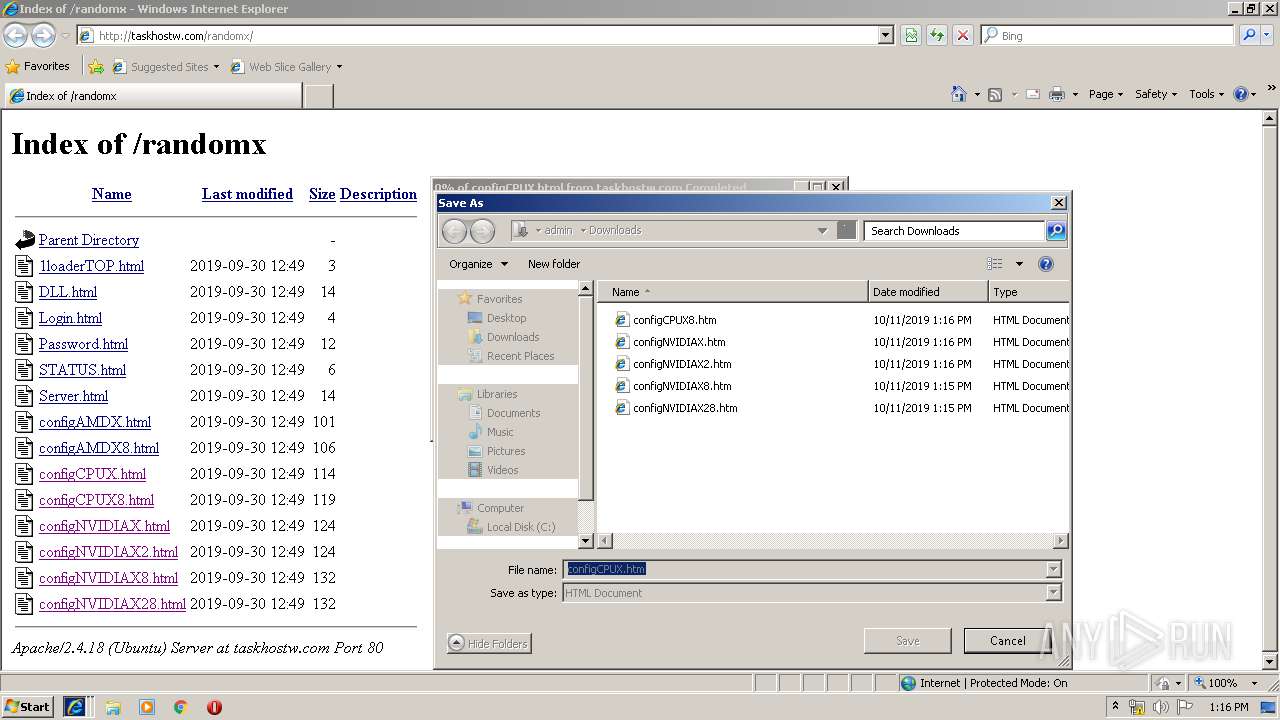Click the Cancel button in Save As
The image size is (1280, 720).
(1008, 641)
